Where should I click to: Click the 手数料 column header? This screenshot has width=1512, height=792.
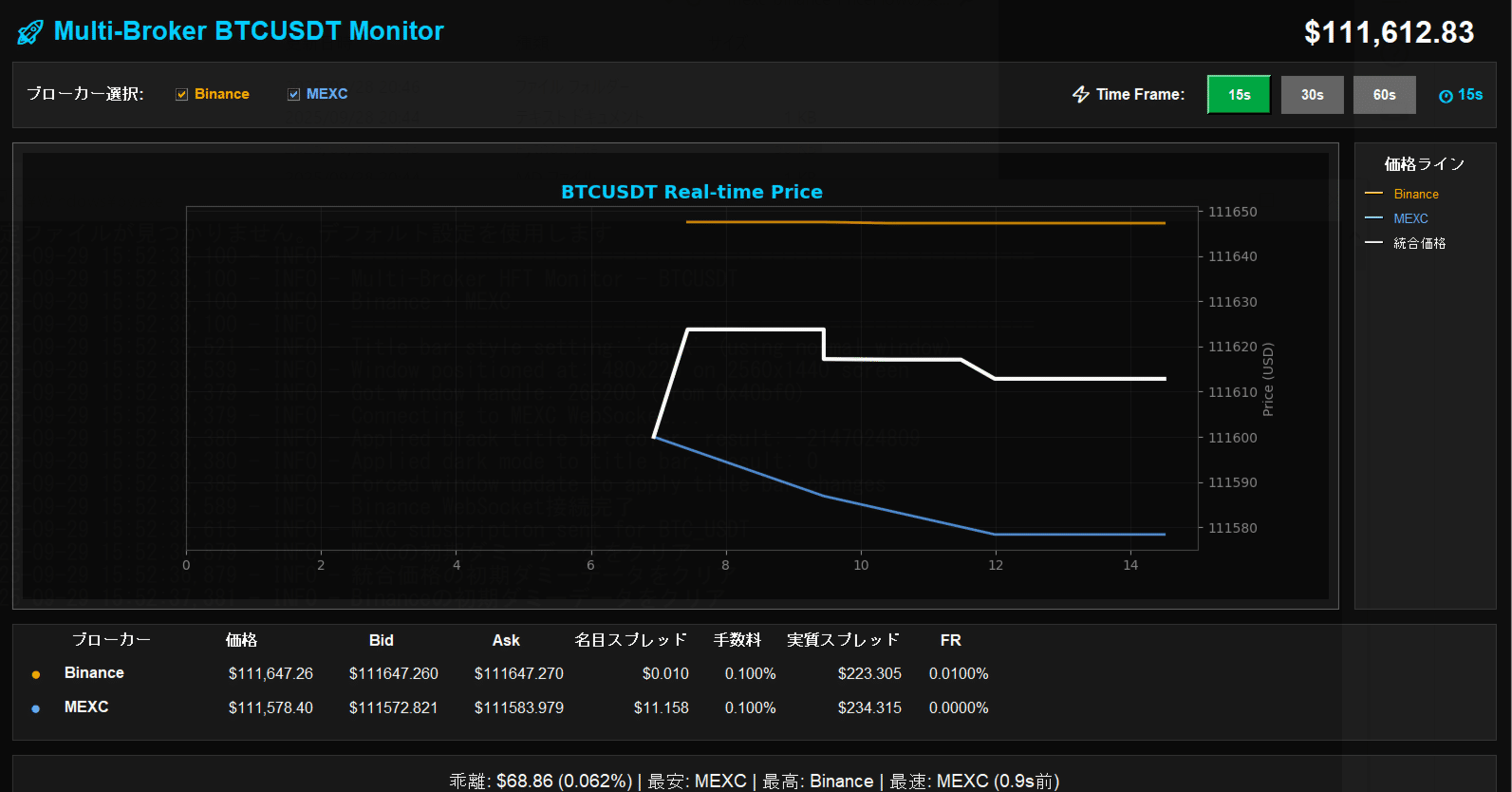(x=737, y=640)
